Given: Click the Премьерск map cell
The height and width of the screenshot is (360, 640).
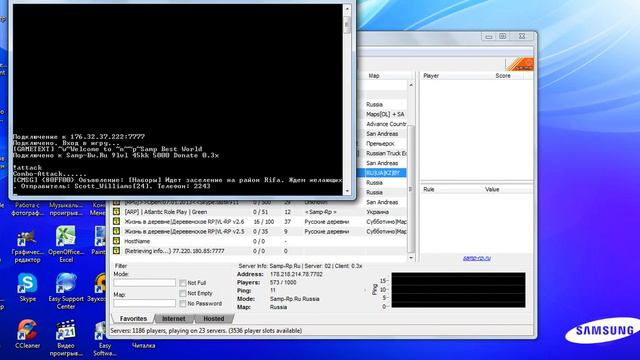Looking at the screenshot, I should tap(380, 144).
